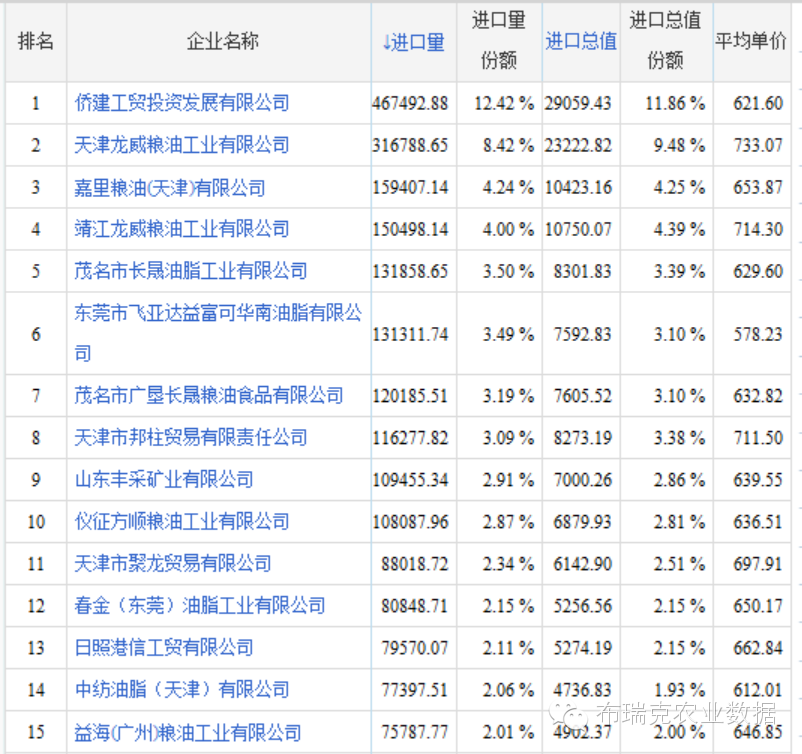The height and width of the screenshot is (754, 802).
Task: Select 靖江龙威粮油工业有限公司 link
Action: point(182,229)
